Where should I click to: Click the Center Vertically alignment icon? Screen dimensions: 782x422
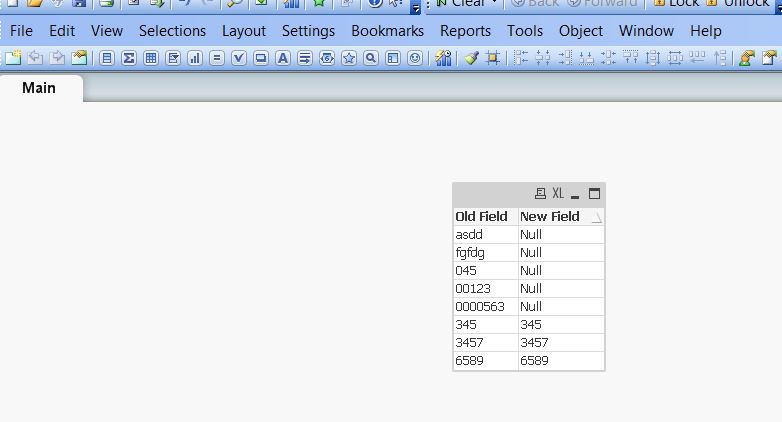pos(608,58)
